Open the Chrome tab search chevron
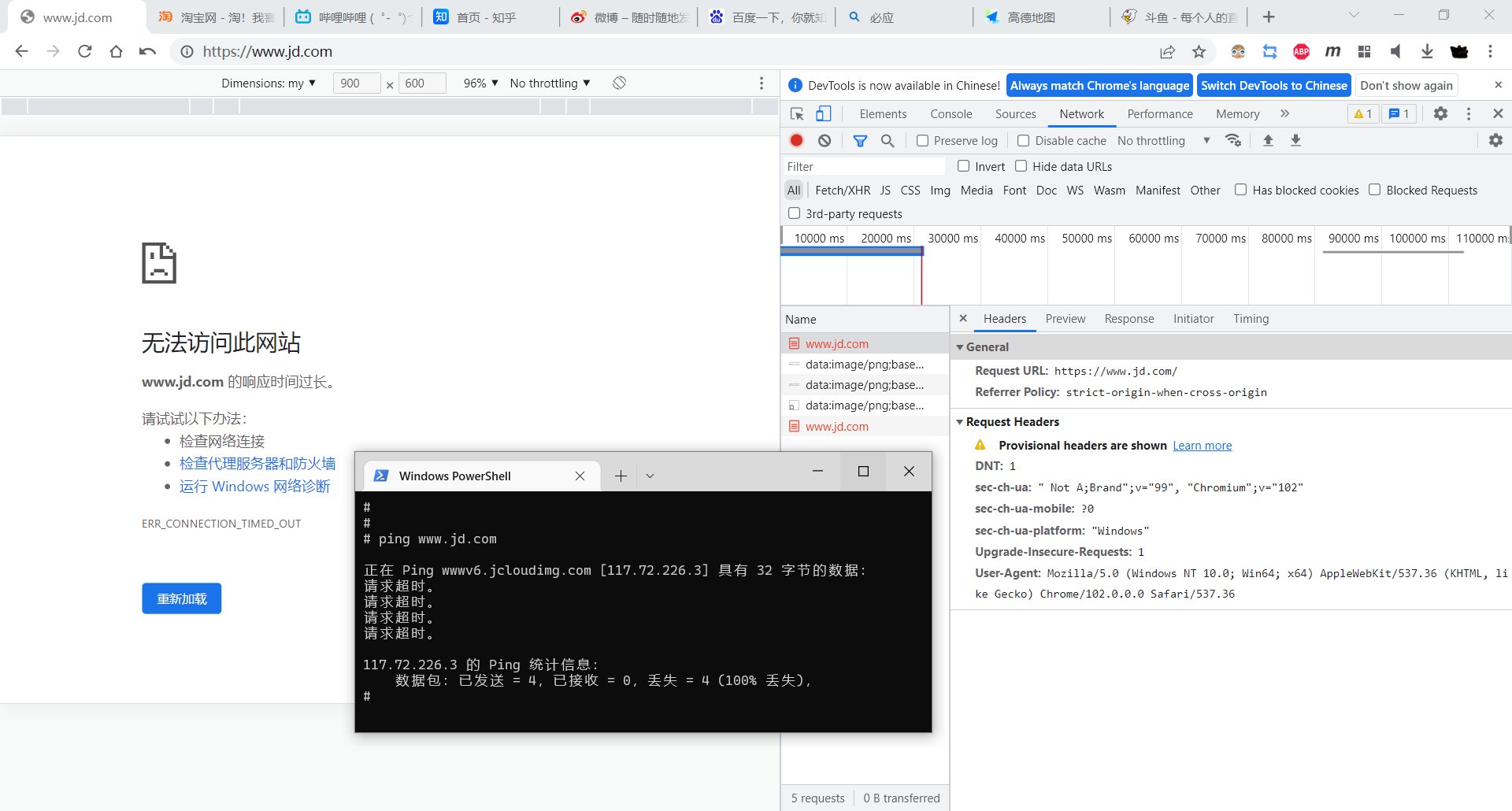 tap(1354, 15)
